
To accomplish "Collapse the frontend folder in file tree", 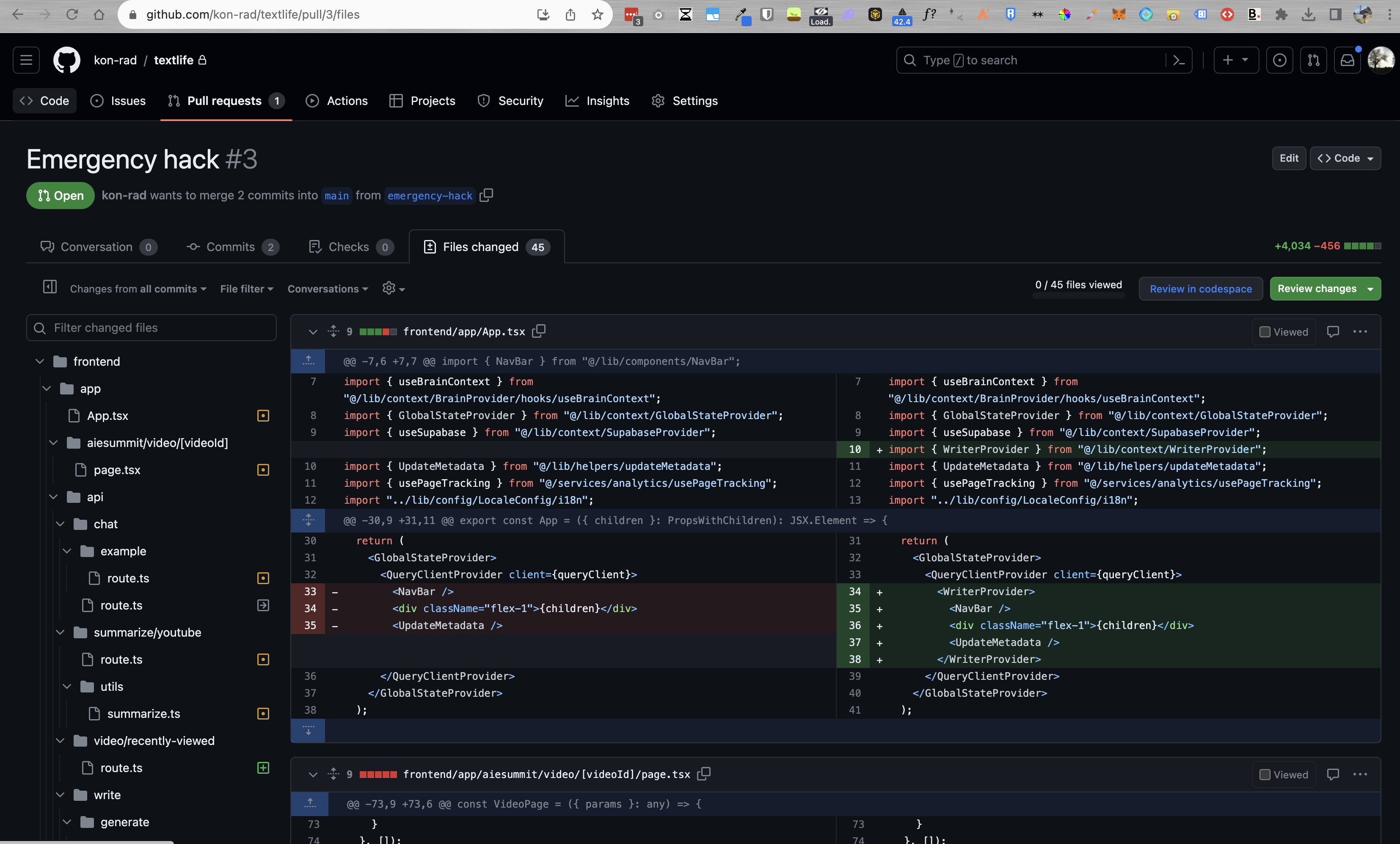I will (40, 361).
